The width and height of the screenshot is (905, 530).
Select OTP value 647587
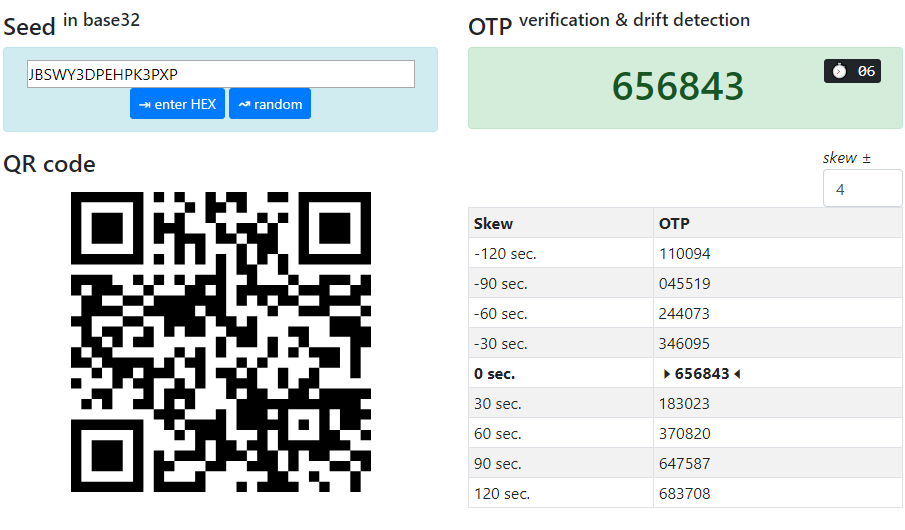pyautogui.click(x=685, y=464)
